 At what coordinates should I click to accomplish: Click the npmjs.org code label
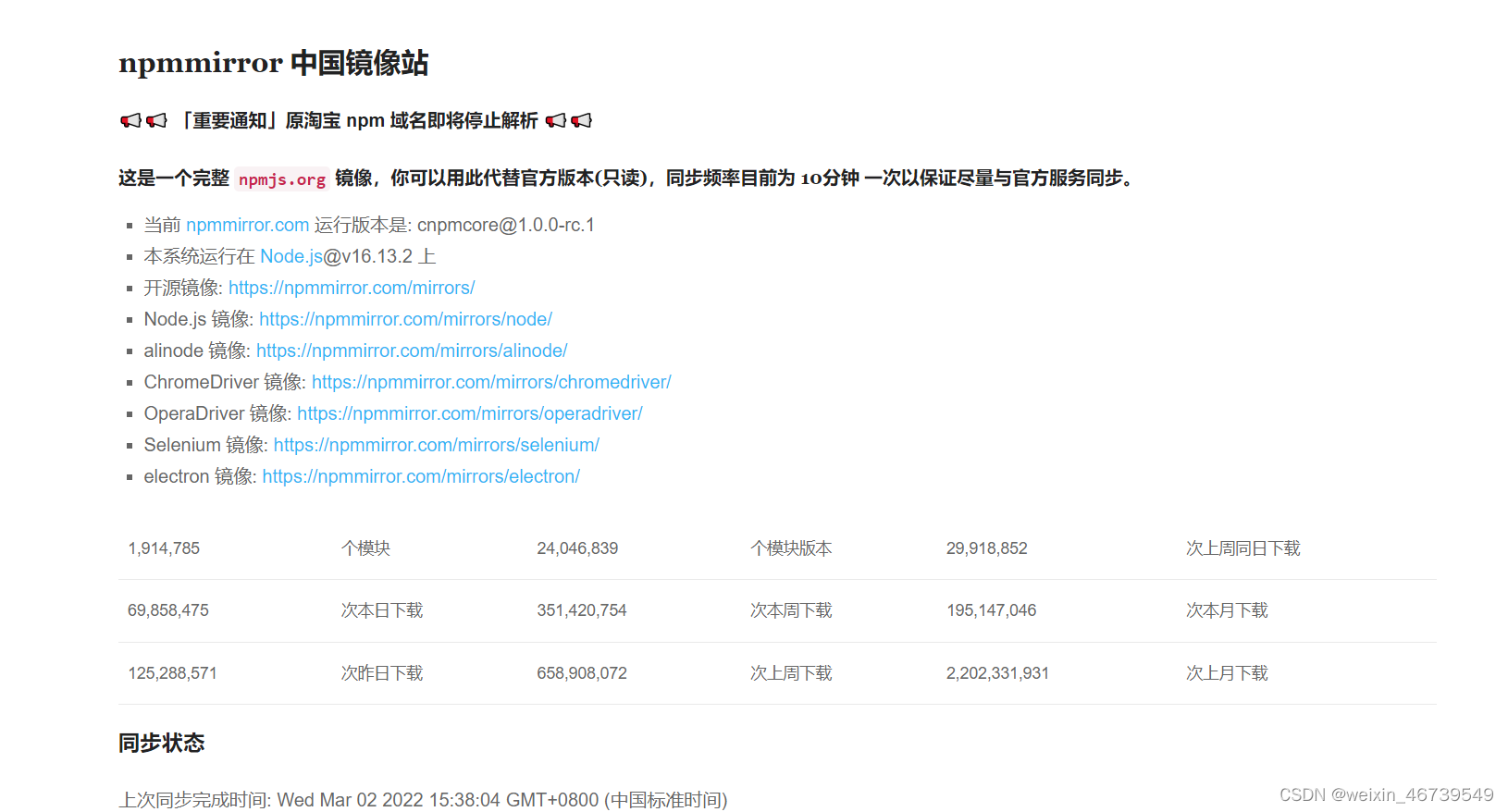[x=282, y=179]
